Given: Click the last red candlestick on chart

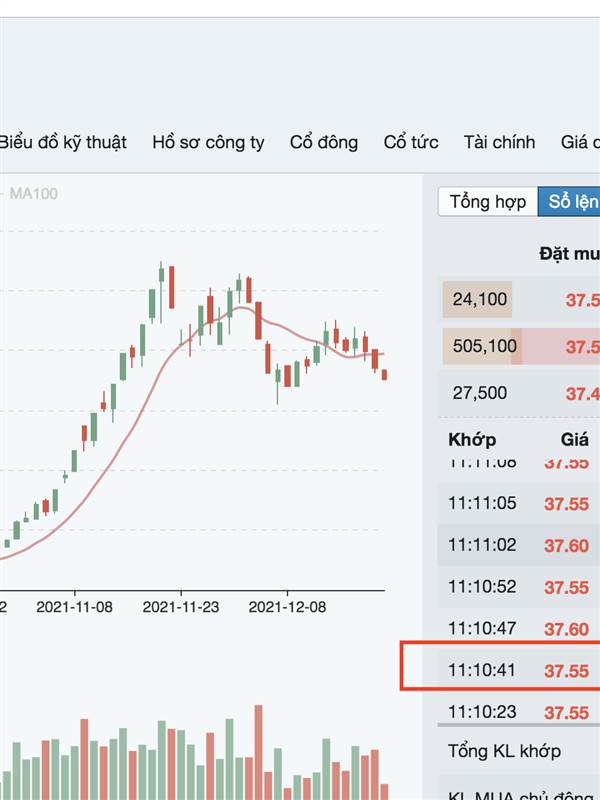Looking at the screenshot, I should tap(384, 374).
